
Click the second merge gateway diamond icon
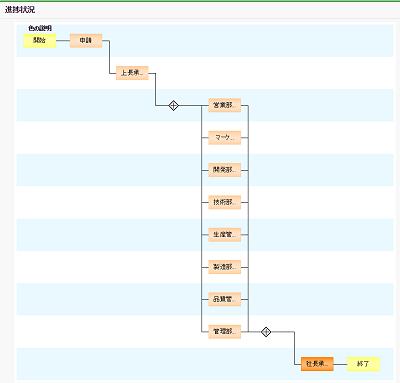click(x=266, y=332)
